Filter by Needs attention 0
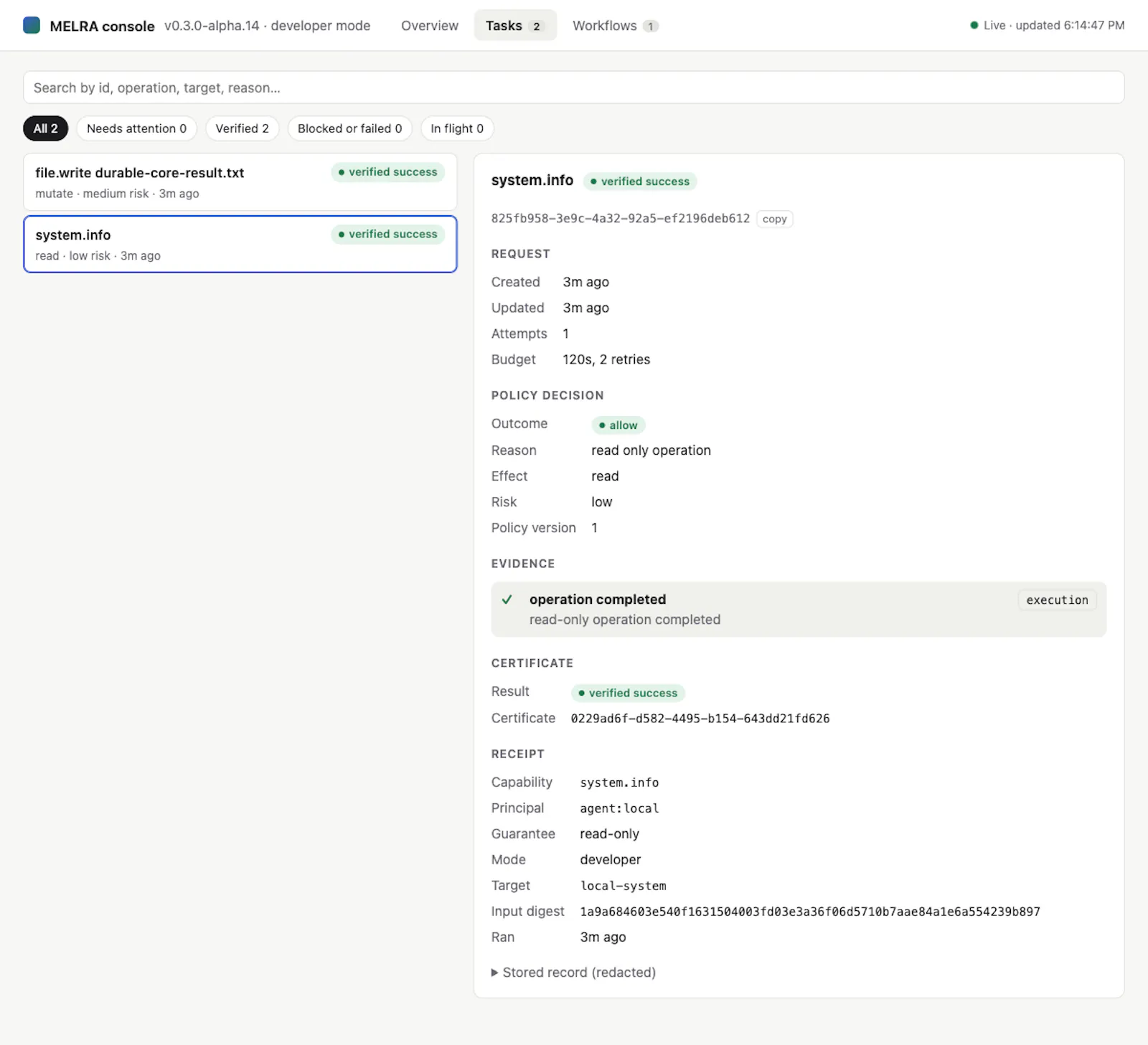Viewport: 1148px width, 1045px height. pyautogui.click(x=136, y=128)
